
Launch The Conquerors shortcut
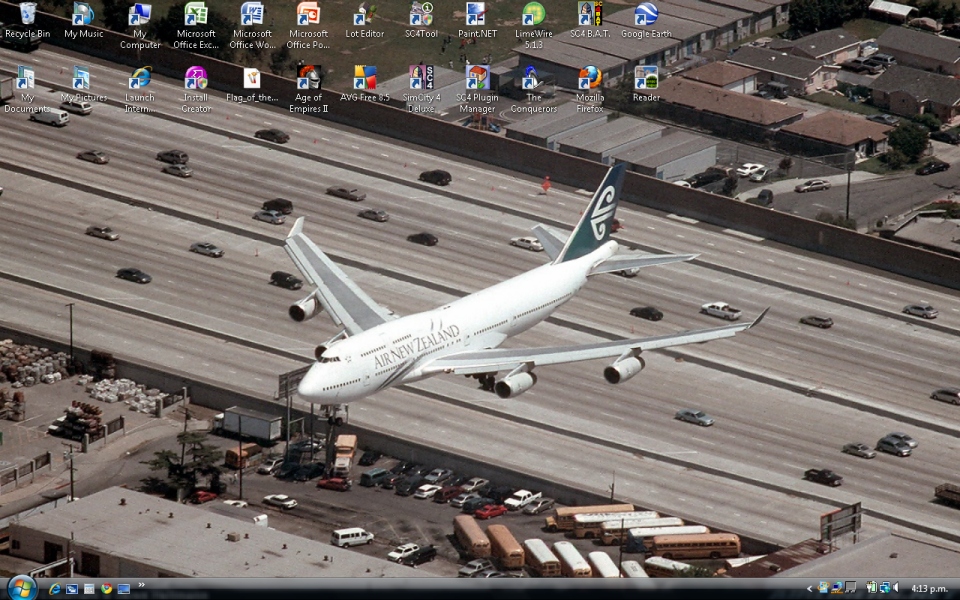[x=534, y=89]
